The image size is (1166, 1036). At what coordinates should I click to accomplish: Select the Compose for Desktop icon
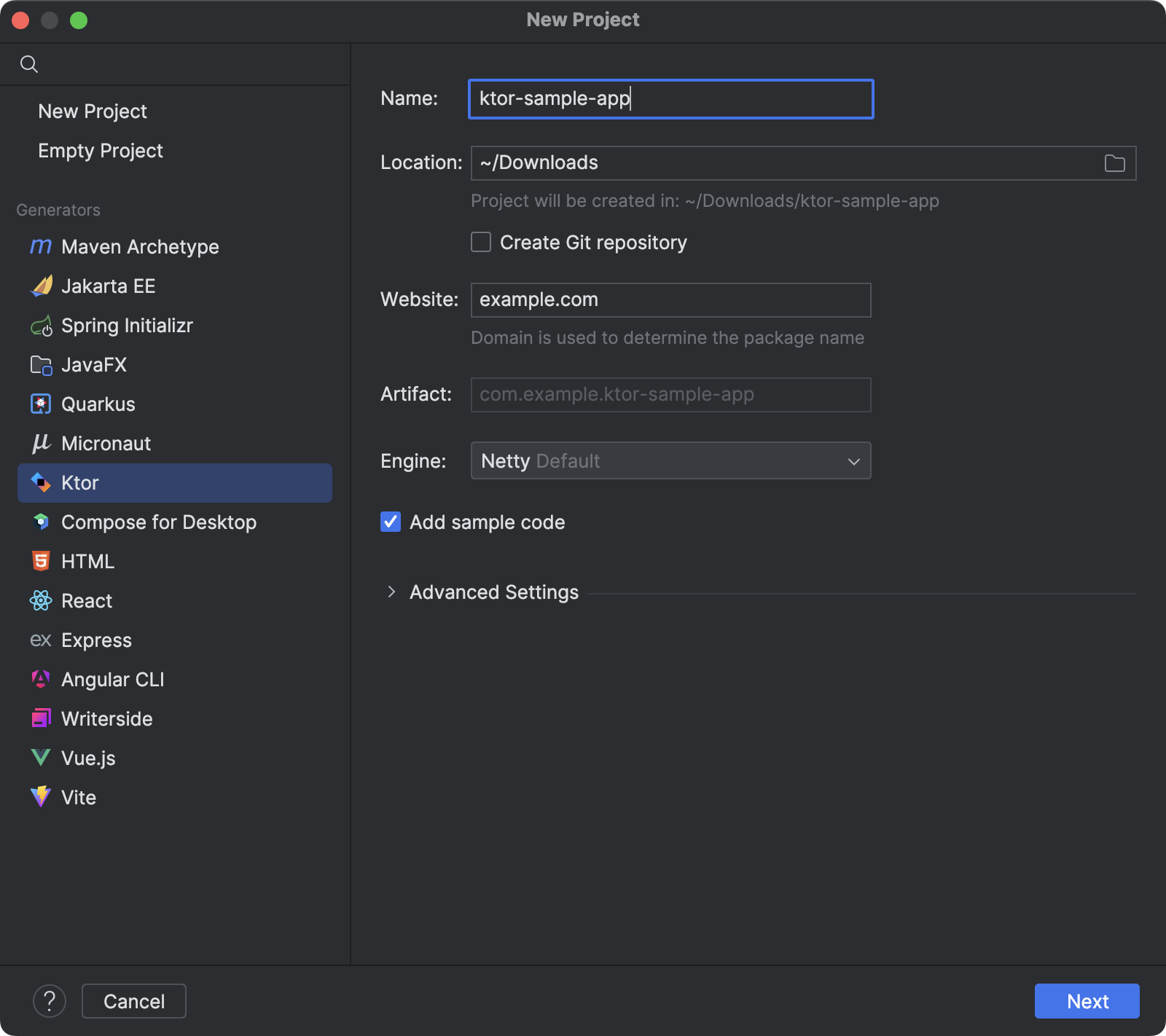coord(41,522)
